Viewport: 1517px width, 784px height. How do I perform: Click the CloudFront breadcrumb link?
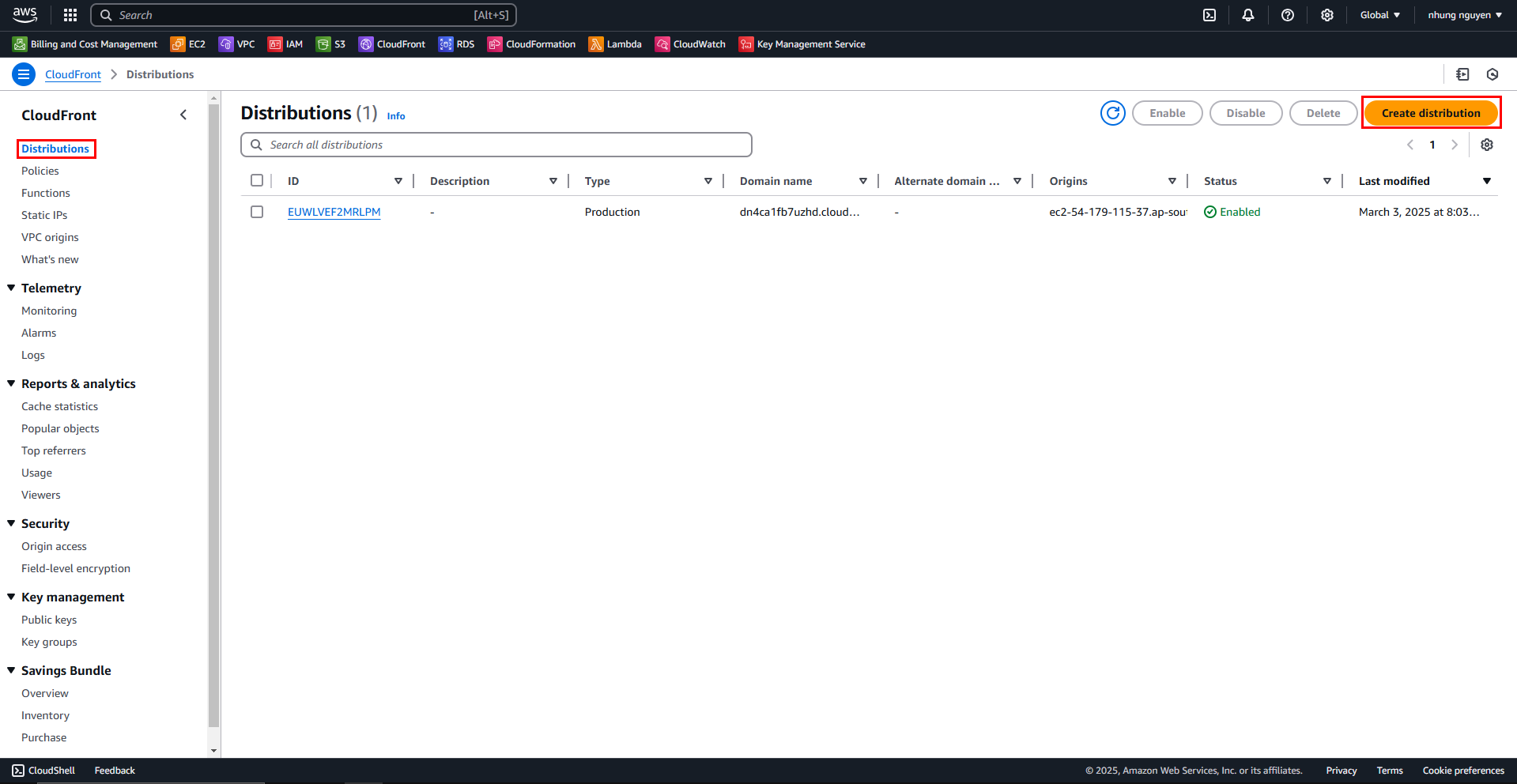click(x=73, y=74)
